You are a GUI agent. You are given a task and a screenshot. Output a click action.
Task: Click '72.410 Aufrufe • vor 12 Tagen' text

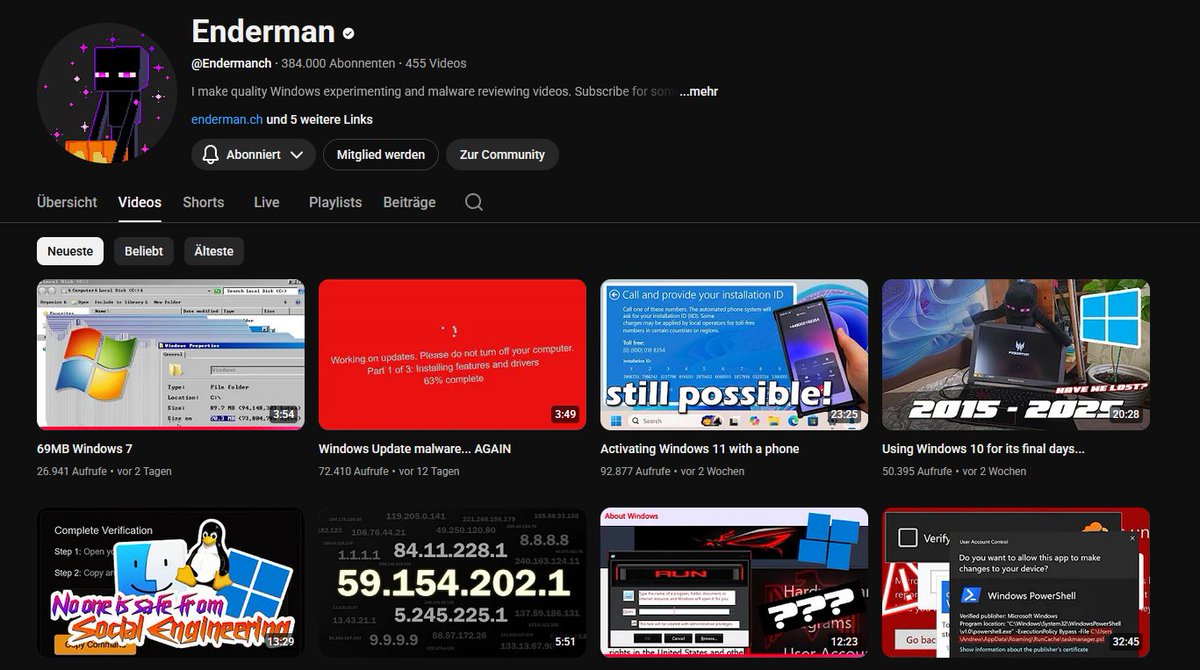tap(389, 471)
